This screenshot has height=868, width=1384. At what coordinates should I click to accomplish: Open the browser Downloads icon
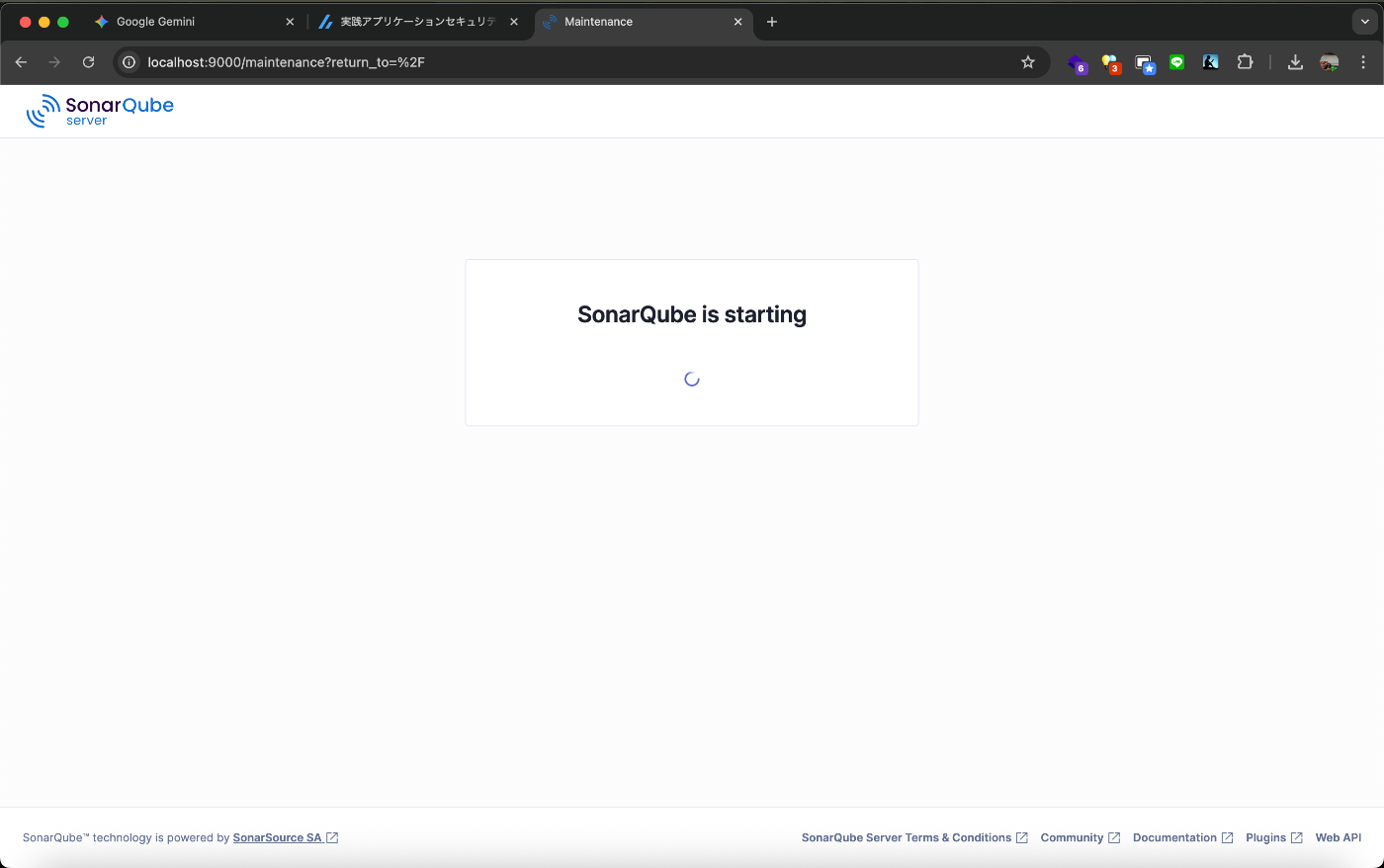click(1295, 62)
